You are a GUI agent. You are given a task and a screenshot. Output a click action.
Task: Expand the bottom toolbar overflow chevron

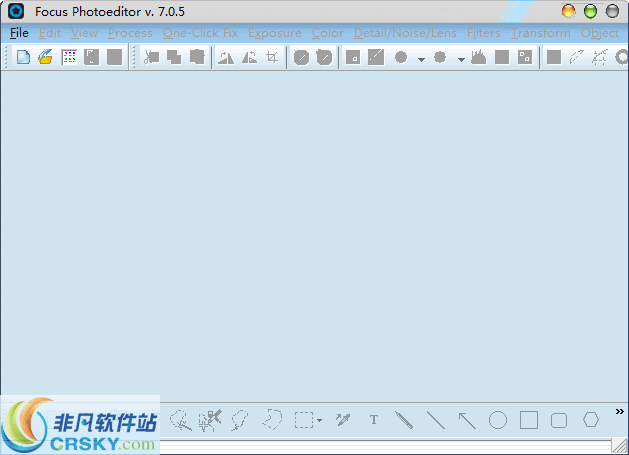coord(619,412)
